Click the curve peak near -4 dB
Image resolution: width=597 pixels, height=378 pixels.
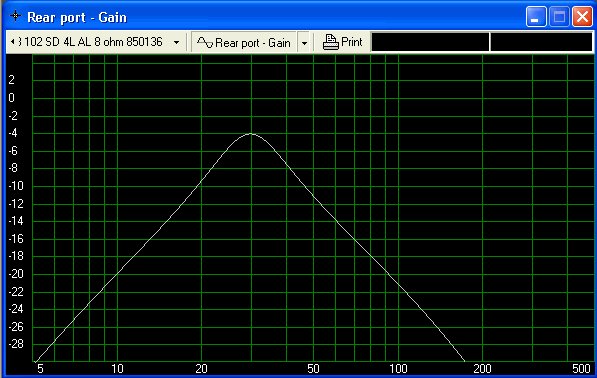coord(251,134)
